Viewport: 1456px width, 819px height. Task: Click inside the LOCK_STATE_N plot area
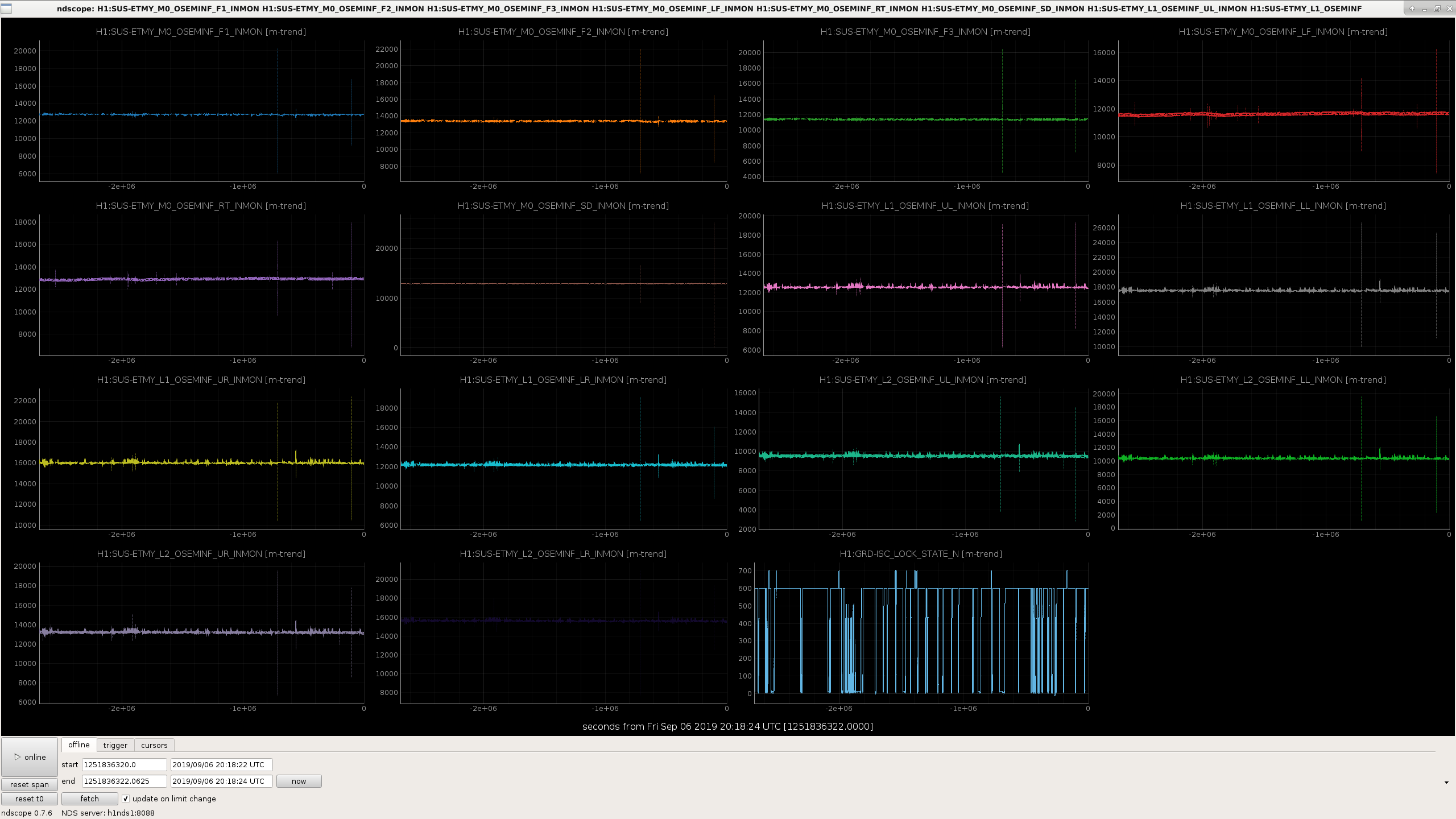(921, 632)
